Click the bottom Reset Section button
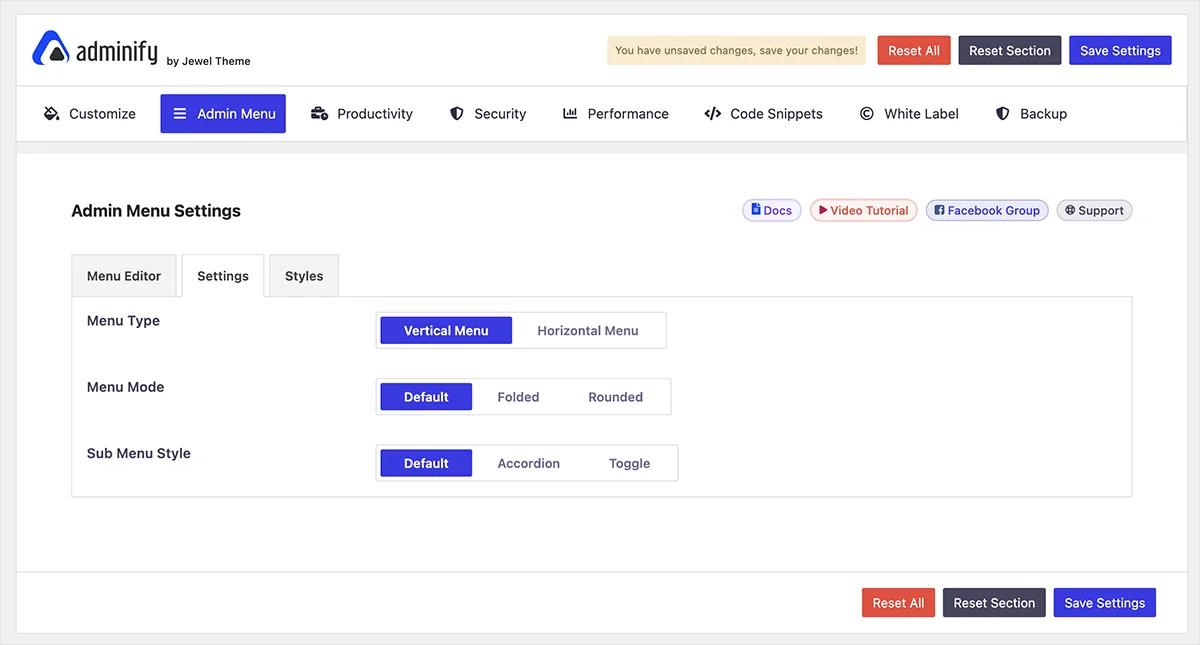1200x645 pixels. (994, 603)
